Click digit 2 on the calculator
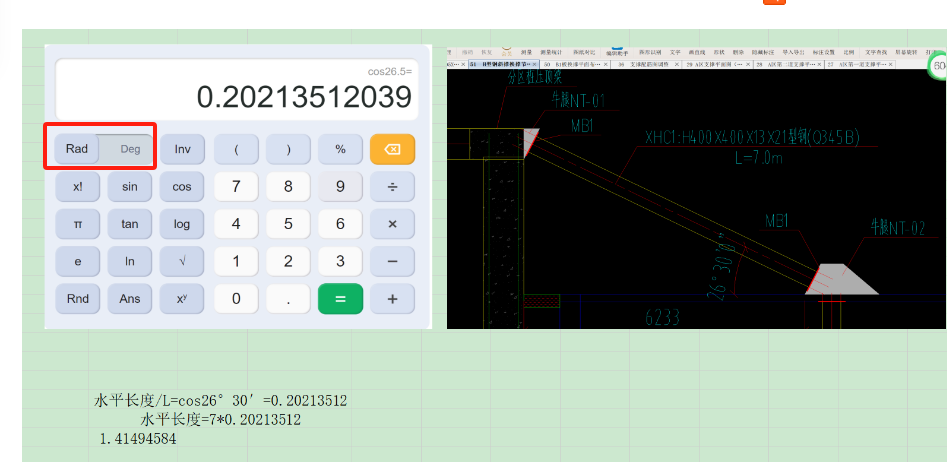This screenshot has width=947, height=471. click(288, 261)
